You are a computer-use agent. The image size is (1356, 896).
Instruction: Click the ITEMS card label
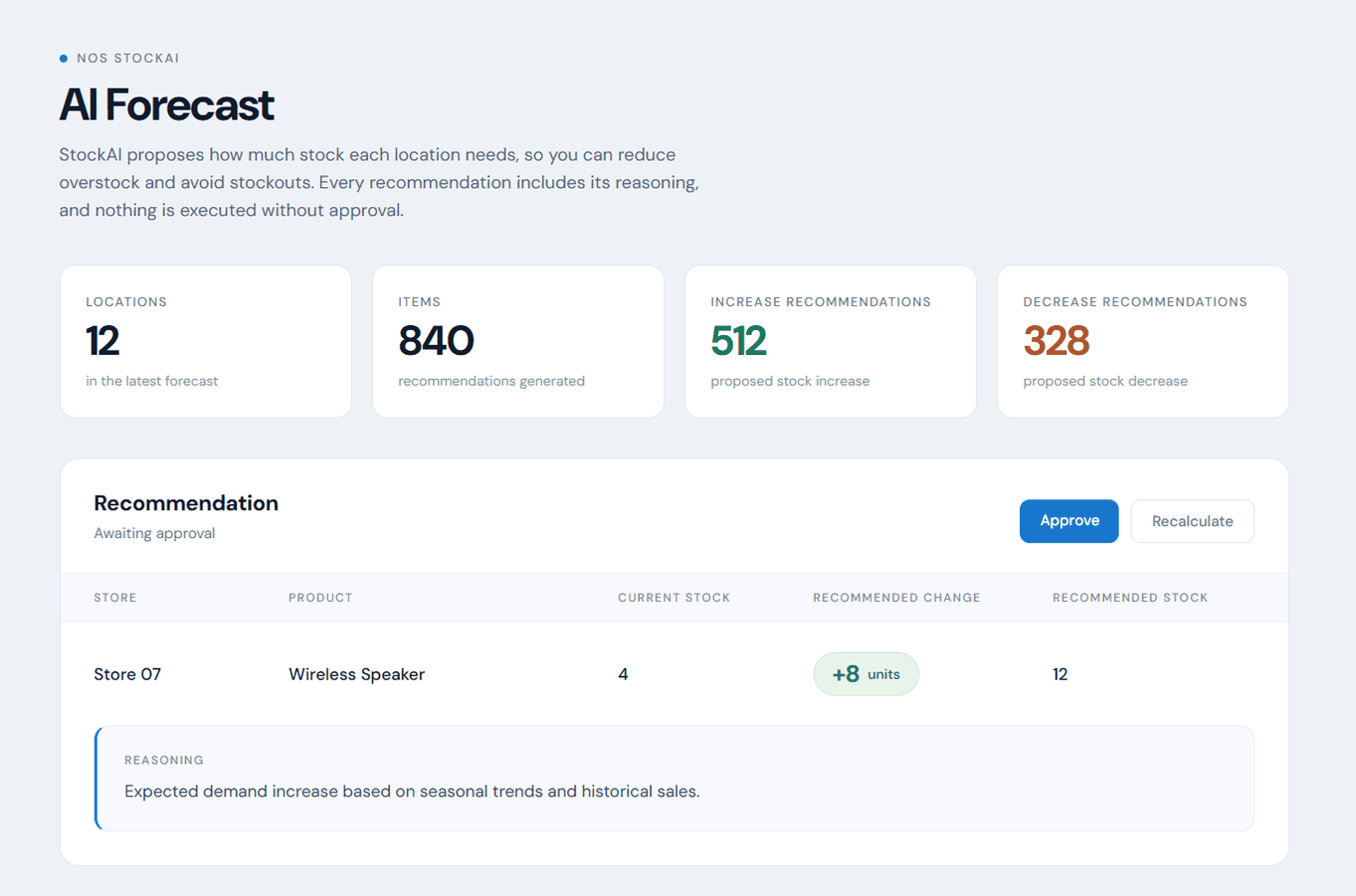(419, 302)
